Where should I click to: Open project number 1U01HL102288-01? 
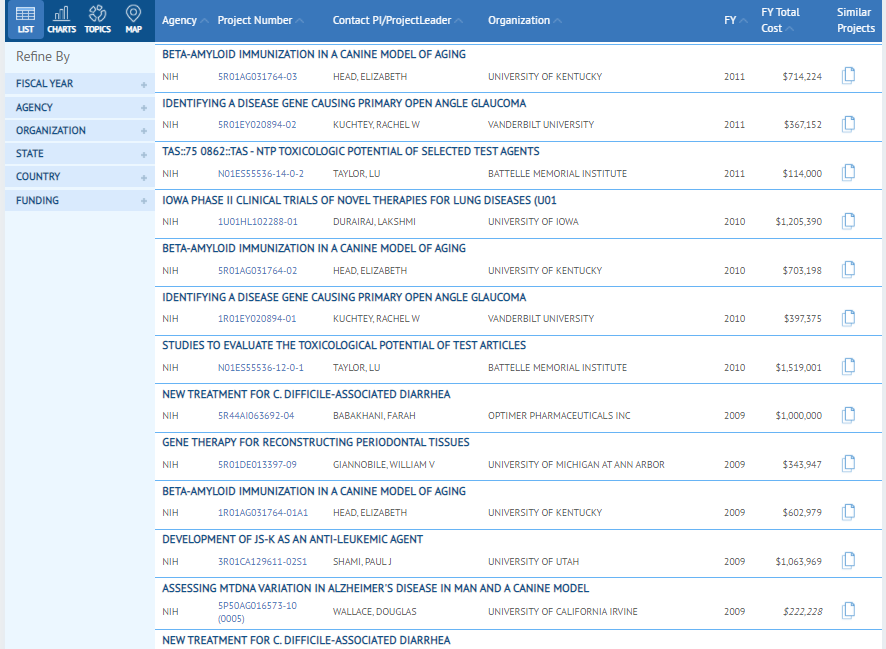[x=258, y=222]
